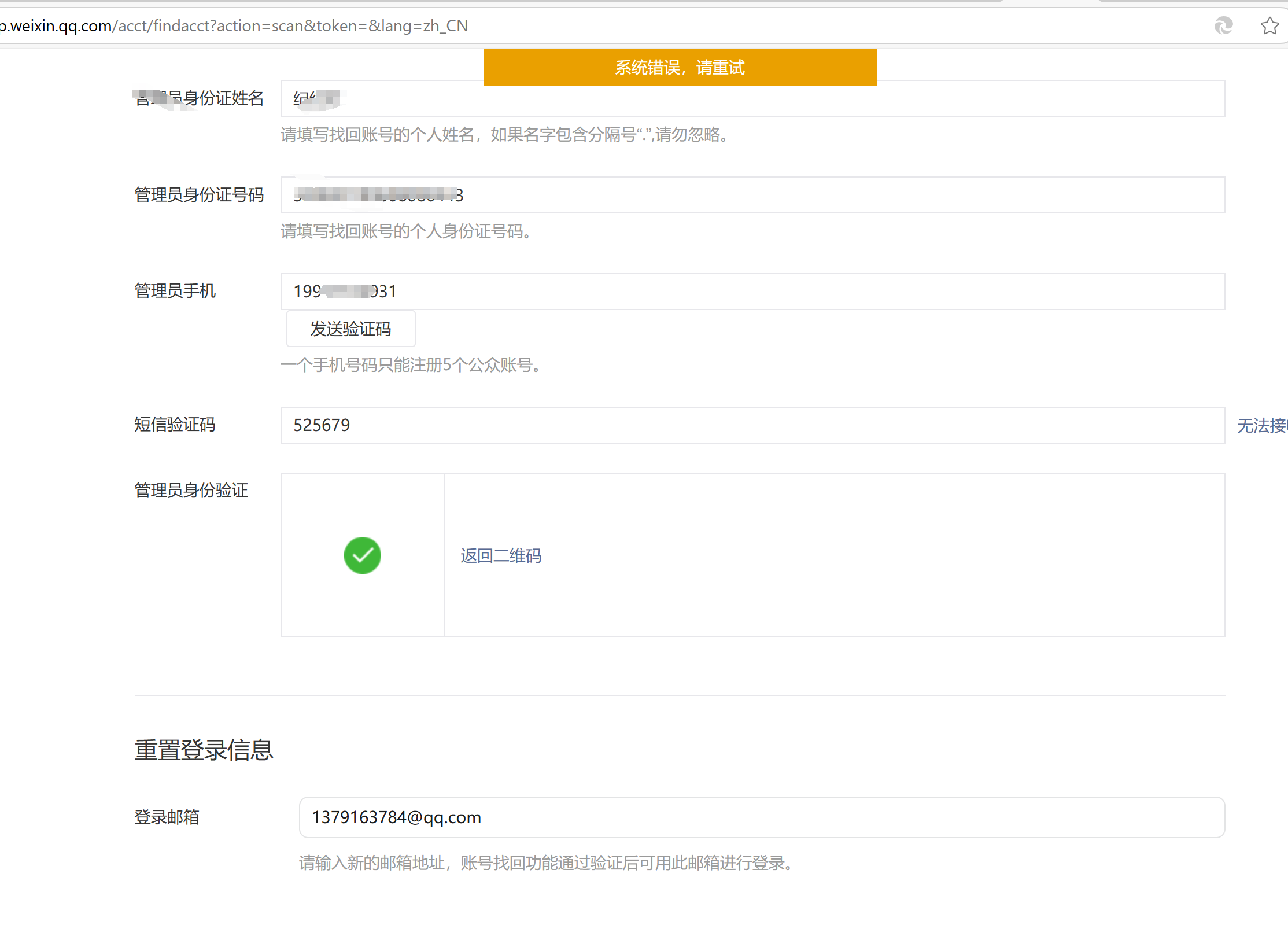Click the 管理员身份证姓名 name input field
Image resolution: width=1288 pixels, height=925 pixels.
click(752, 99)
